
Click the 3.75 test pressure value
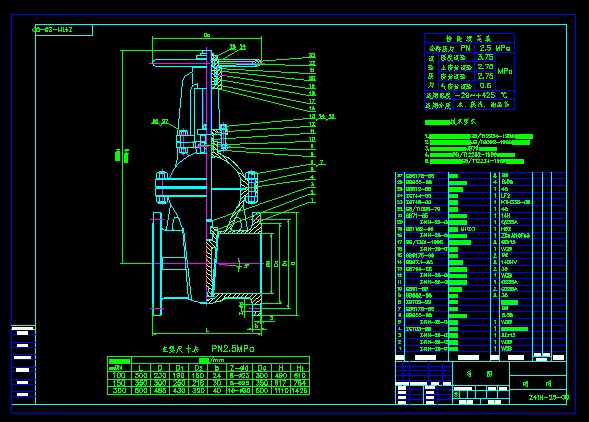point(485,57)
